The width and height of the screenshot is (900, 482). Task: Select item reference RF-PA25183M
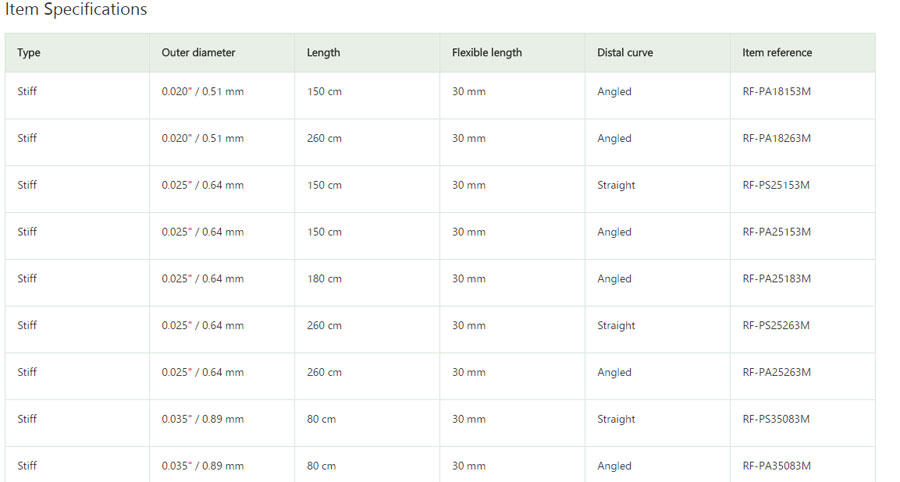[776, 279]
